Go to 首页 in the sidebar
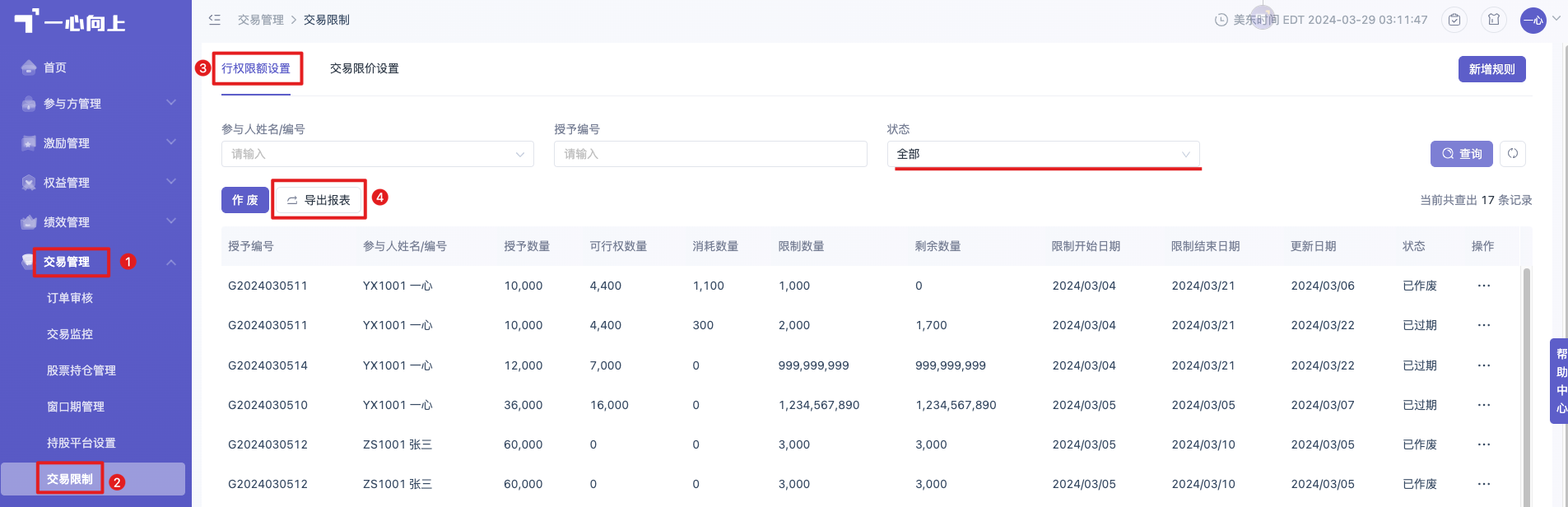1568x507 pixels. [x=55, y=67]
